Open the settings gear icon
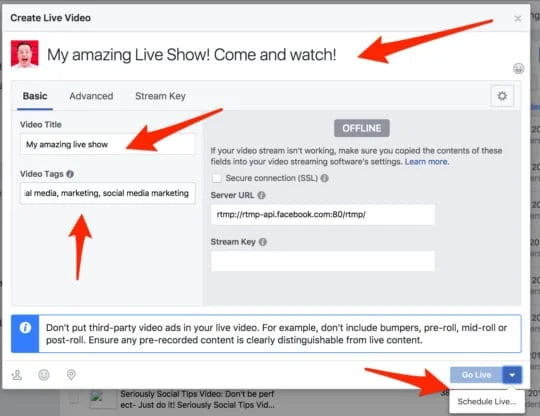 point(502,96)
